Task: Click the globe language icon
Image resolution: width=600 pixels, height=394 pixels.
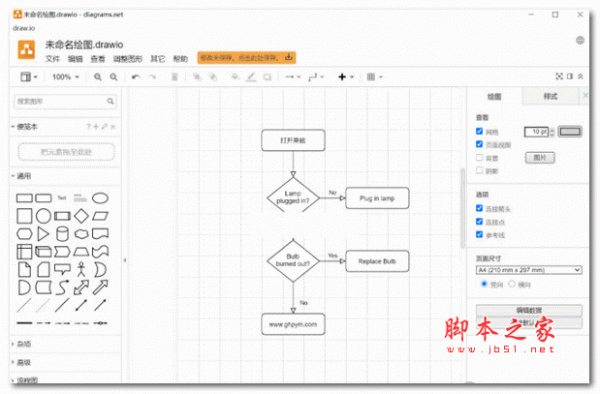Action: coord(580,40)
